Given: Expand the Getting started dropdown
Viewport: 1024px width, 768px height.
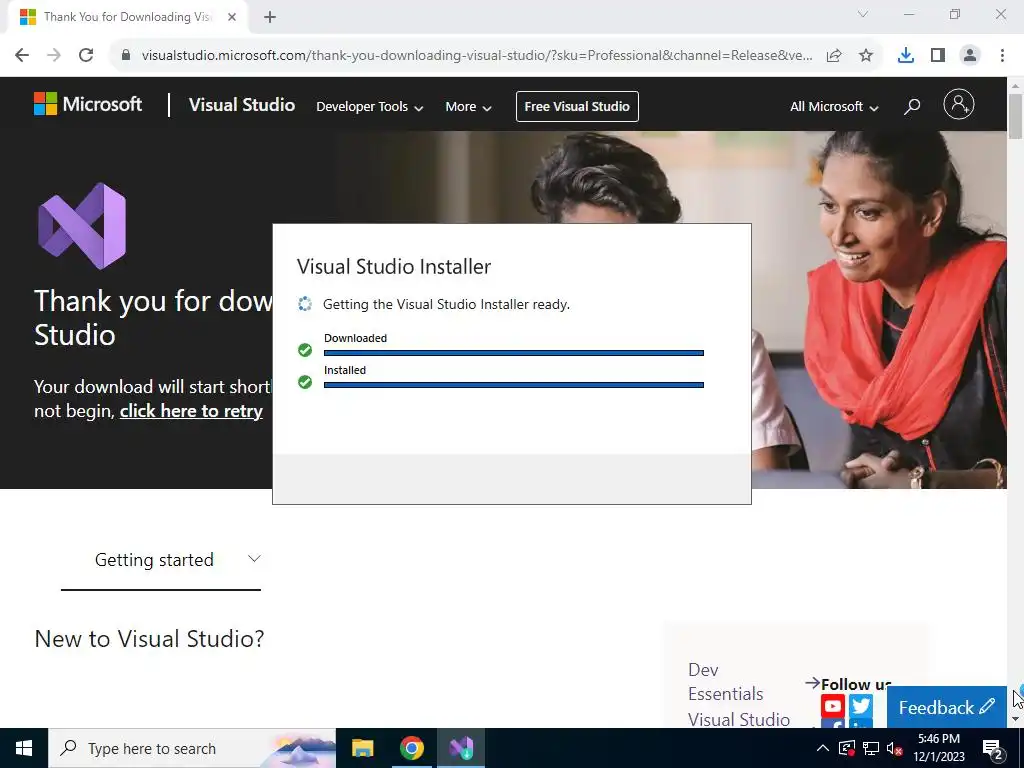Looking at the screenshot, I should 161,560.
